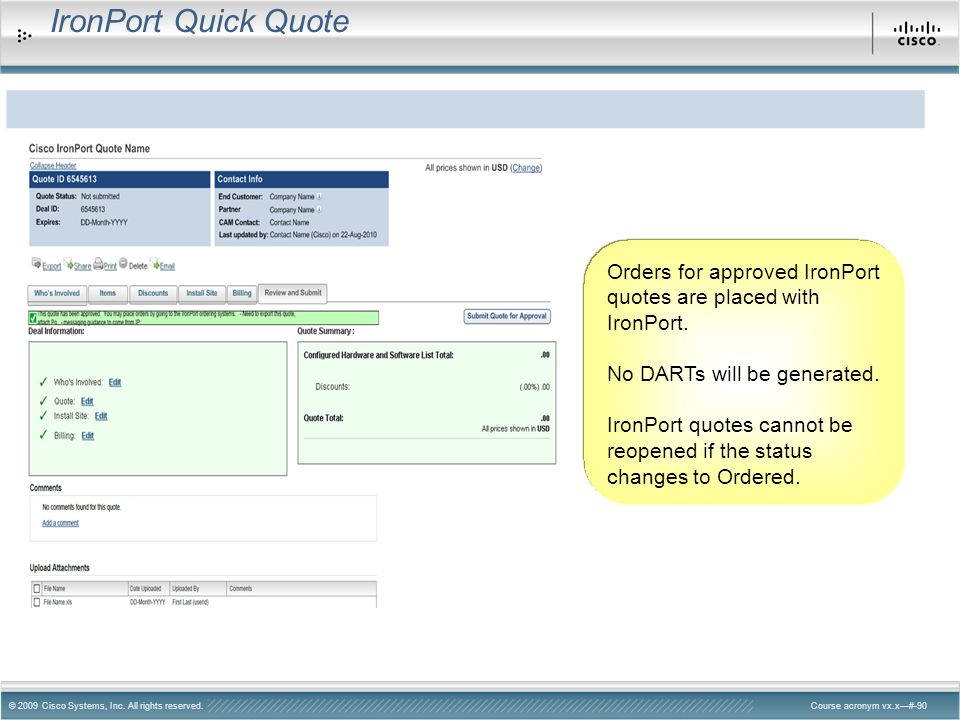Click the Quote ID 6545613 header
Viewport: 960px width, 720px height.
point(120,179)
